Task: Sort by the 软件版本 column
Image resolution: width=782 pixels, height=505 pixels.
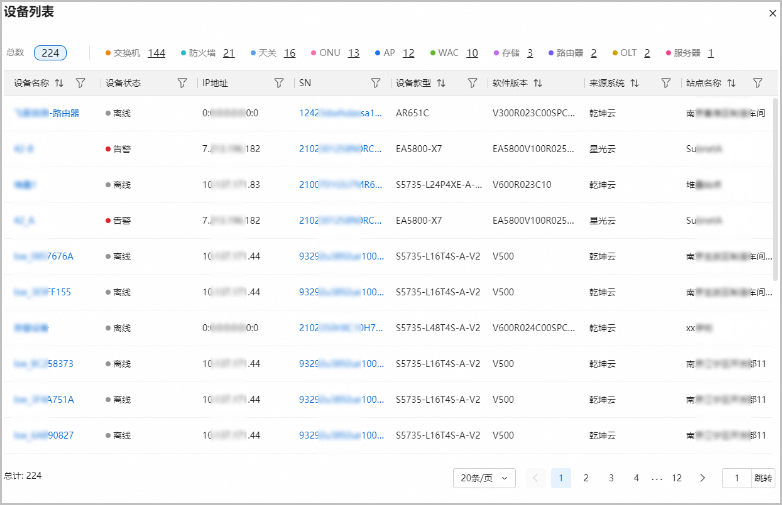Action: (538, 83)
